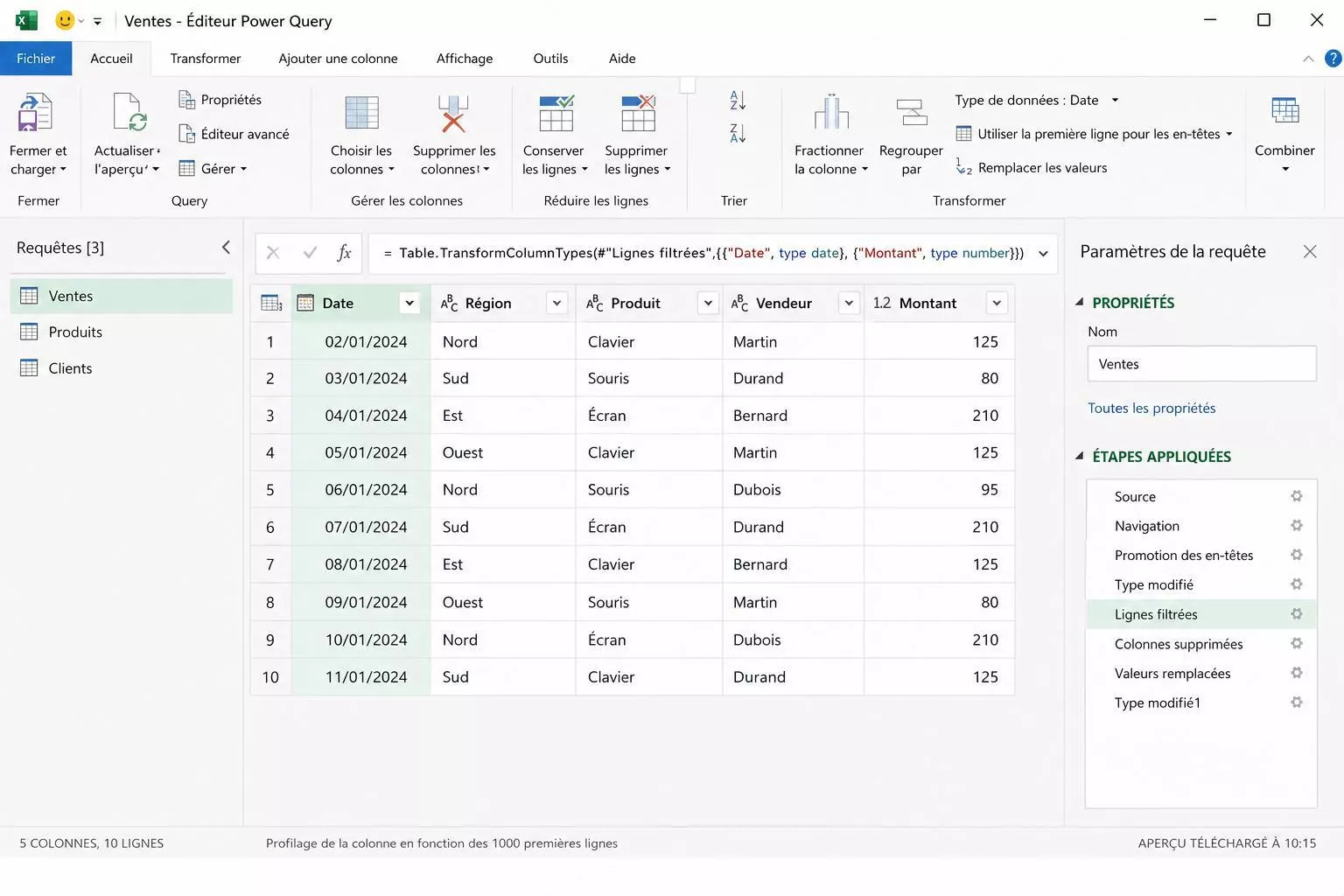Open Produit column filter dropdown
1344x896 pixels.
[x=708, y=304]
